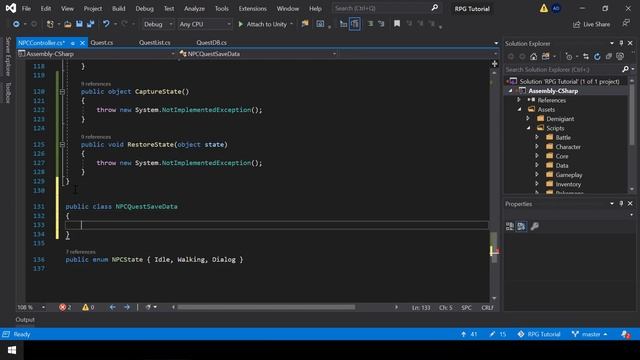Click the editor horizontal scrollbar thumb

[266, 307]
